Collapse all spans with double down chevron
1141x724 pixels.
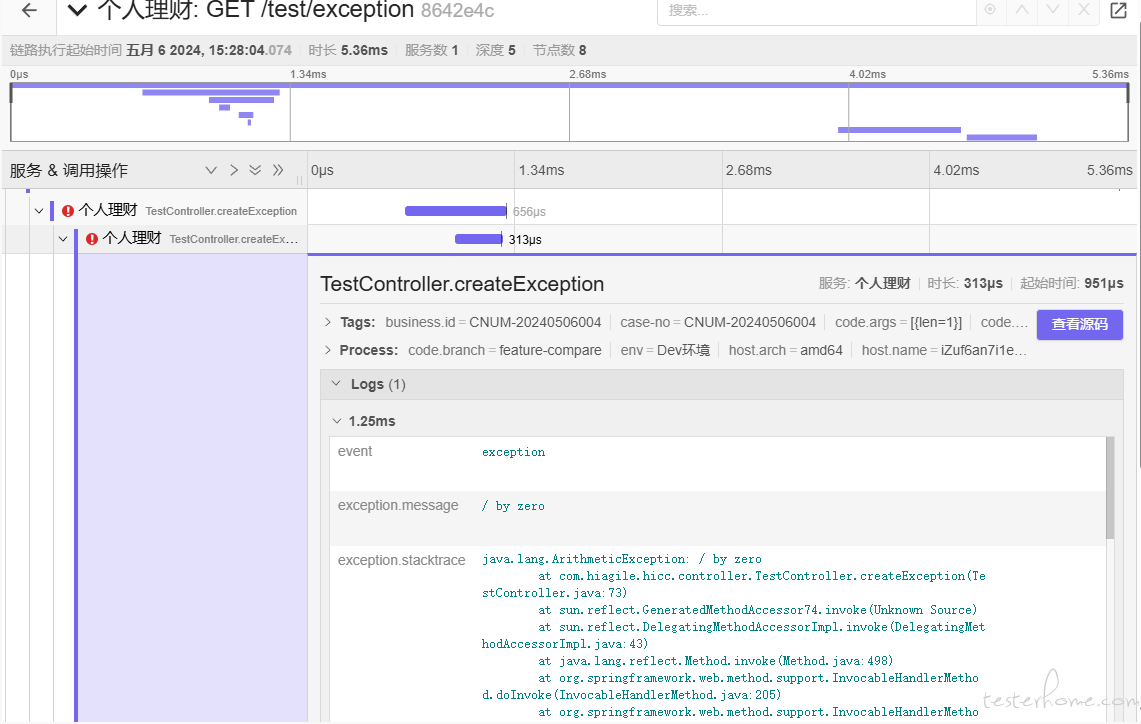click(x=255, y=170)
